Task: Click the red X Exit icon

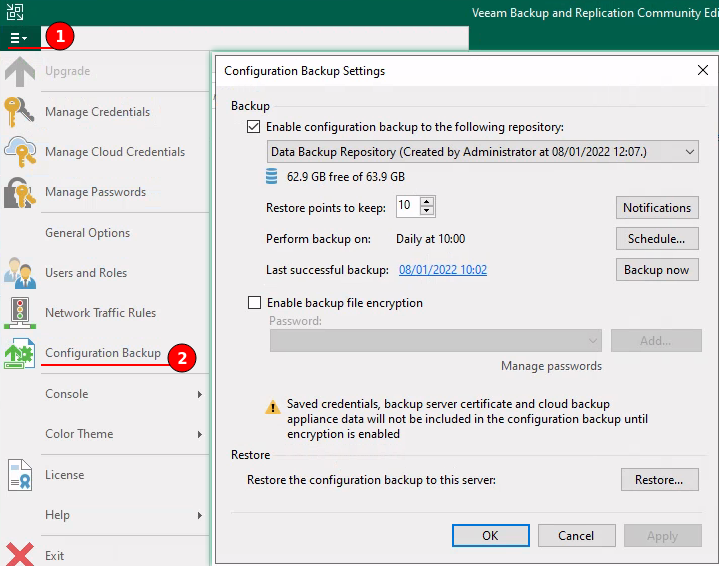Action: [x=20, y=554]
